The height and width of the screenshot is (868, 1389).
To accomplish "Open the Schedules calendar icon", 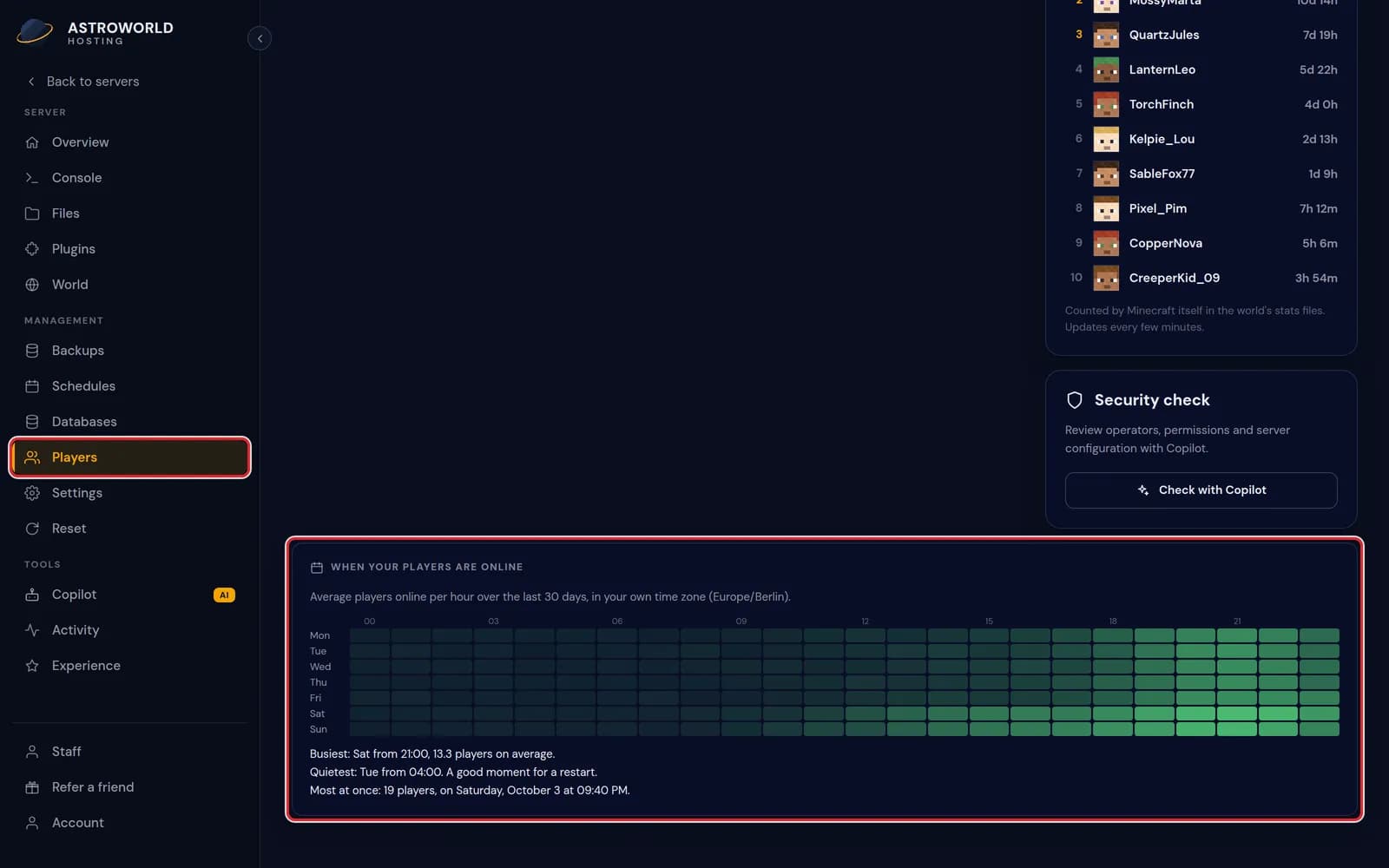I will click(32, 386).
